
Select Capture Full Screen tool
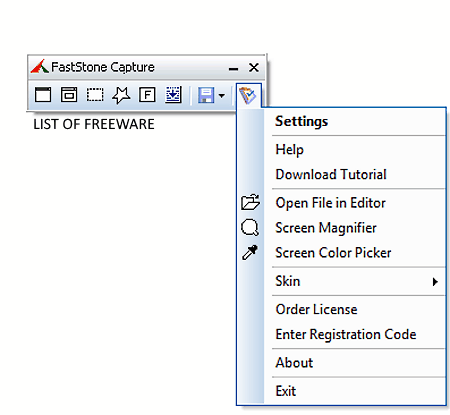tap(147, 95)
